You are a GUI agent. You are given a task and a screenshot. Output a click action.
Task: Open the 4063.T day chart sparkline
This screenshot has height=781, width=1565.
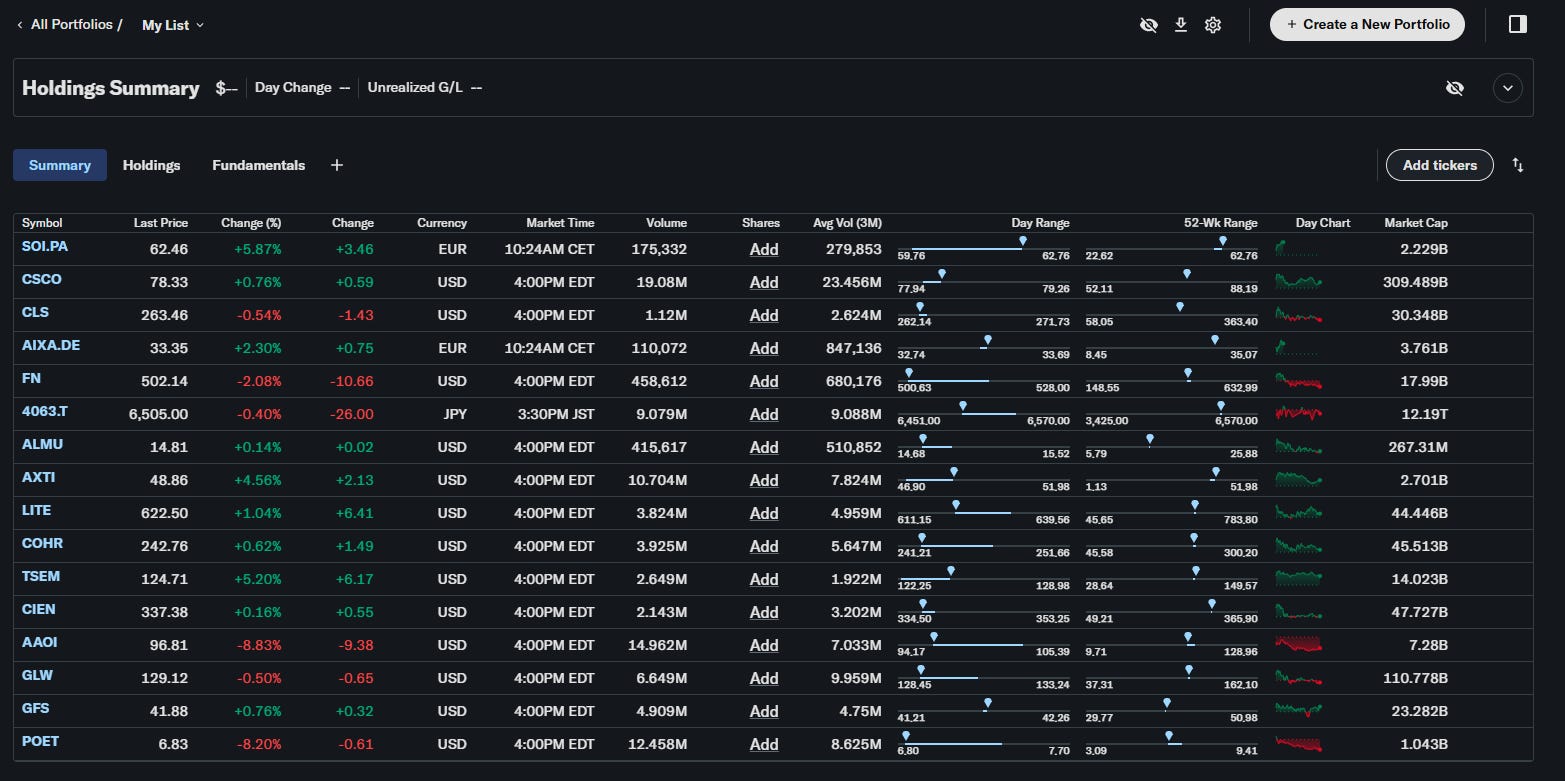point(1298,413)
